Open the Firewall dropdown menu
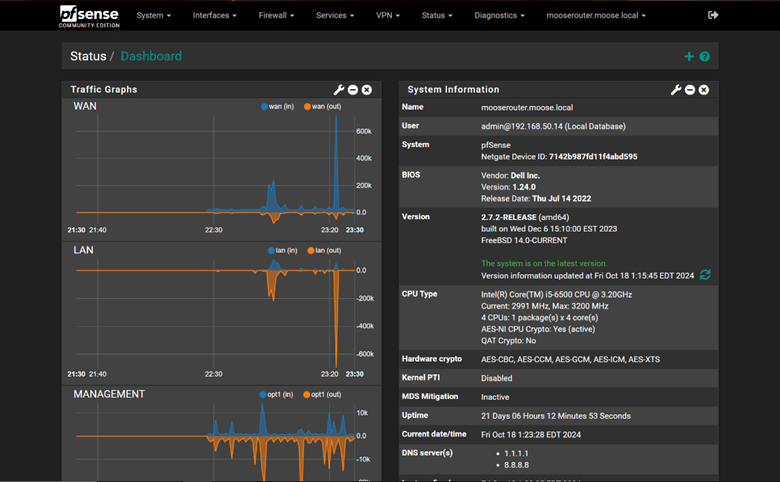This screenshot has height=482, width=780. click(276, 15)
